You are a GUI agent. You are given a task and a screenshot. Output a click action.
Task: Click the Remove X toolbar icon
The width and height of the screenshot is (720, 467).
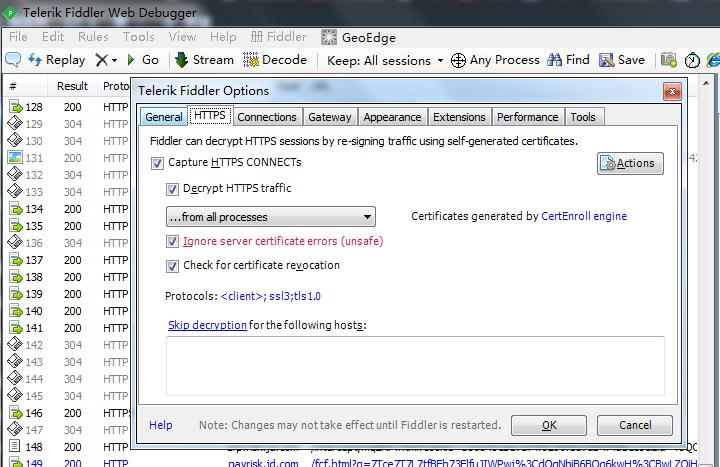pos(101,60)
